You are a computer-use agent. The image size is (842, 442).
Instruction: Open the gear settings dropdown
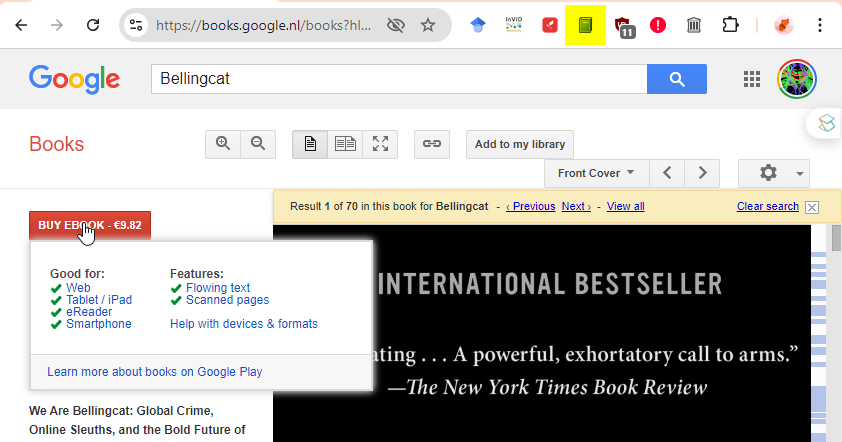(774, 173)
